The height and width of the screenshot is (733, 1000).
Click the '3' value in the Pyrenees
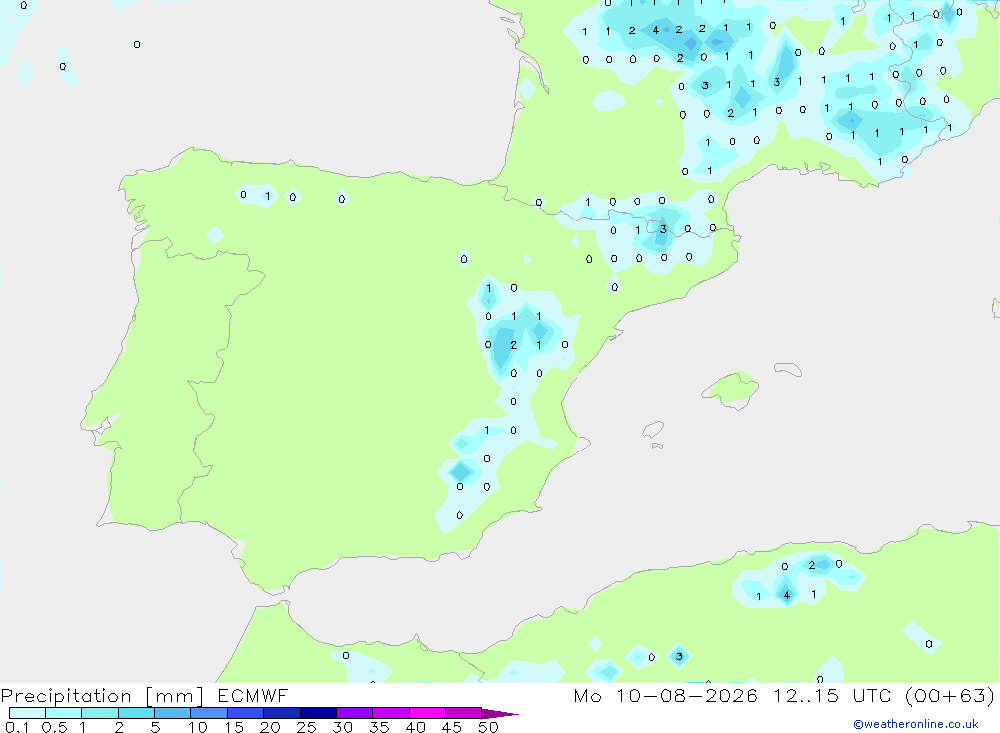tap(663, 229)
